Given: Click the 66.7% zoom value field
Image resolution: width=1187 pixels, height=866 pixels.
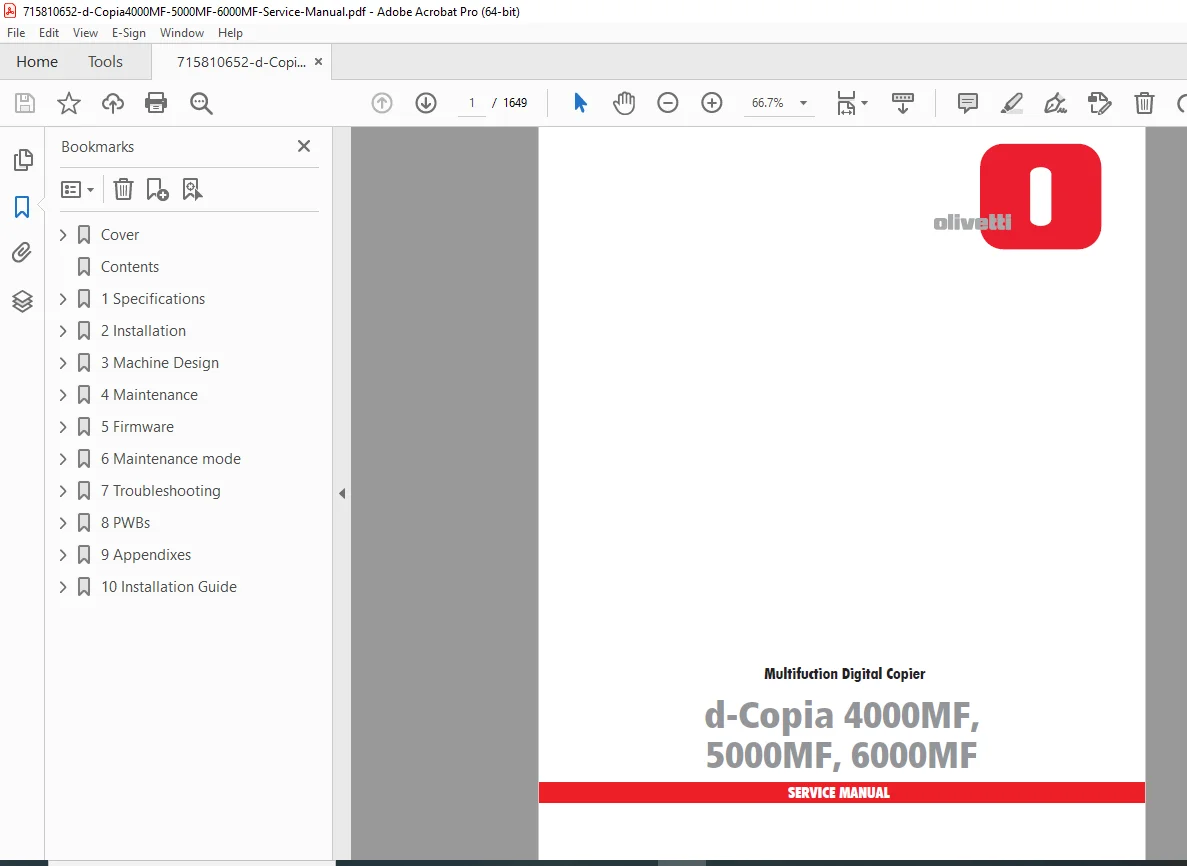Looking at the screenshot, I should pos(768,103).
